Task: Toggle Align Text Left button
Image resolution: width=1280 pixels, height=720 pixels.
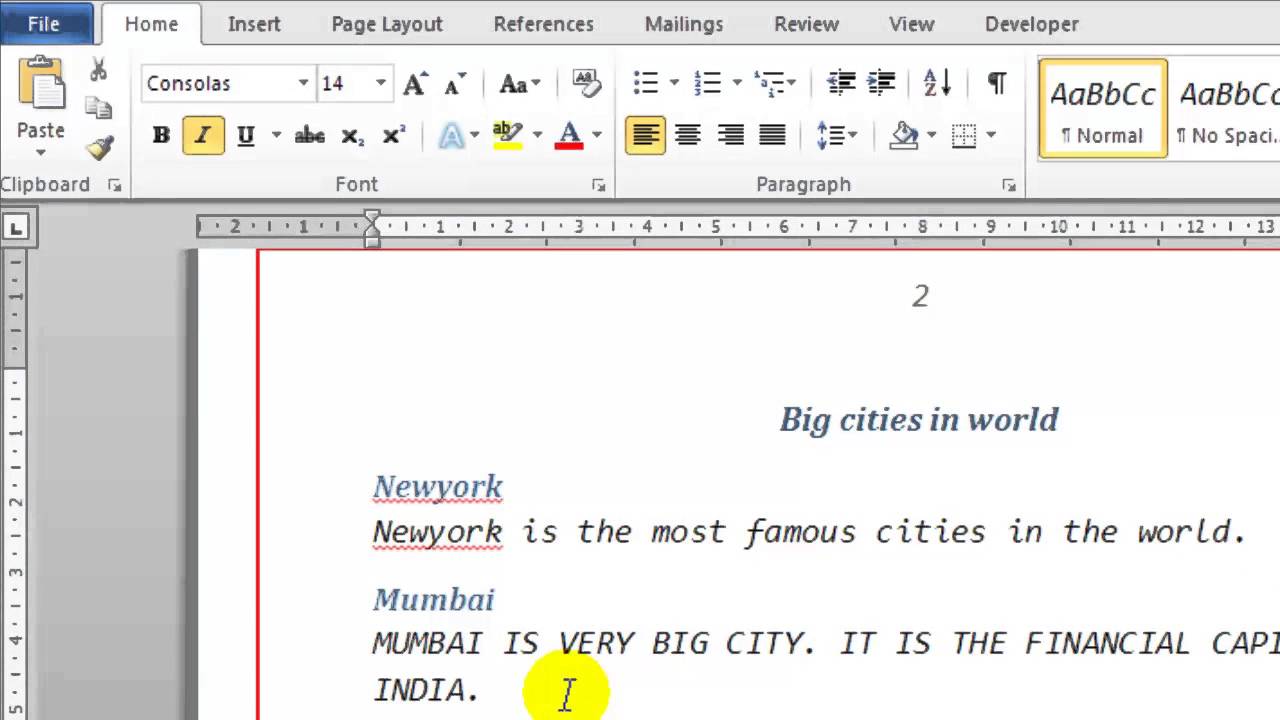Action: point(645,135)
